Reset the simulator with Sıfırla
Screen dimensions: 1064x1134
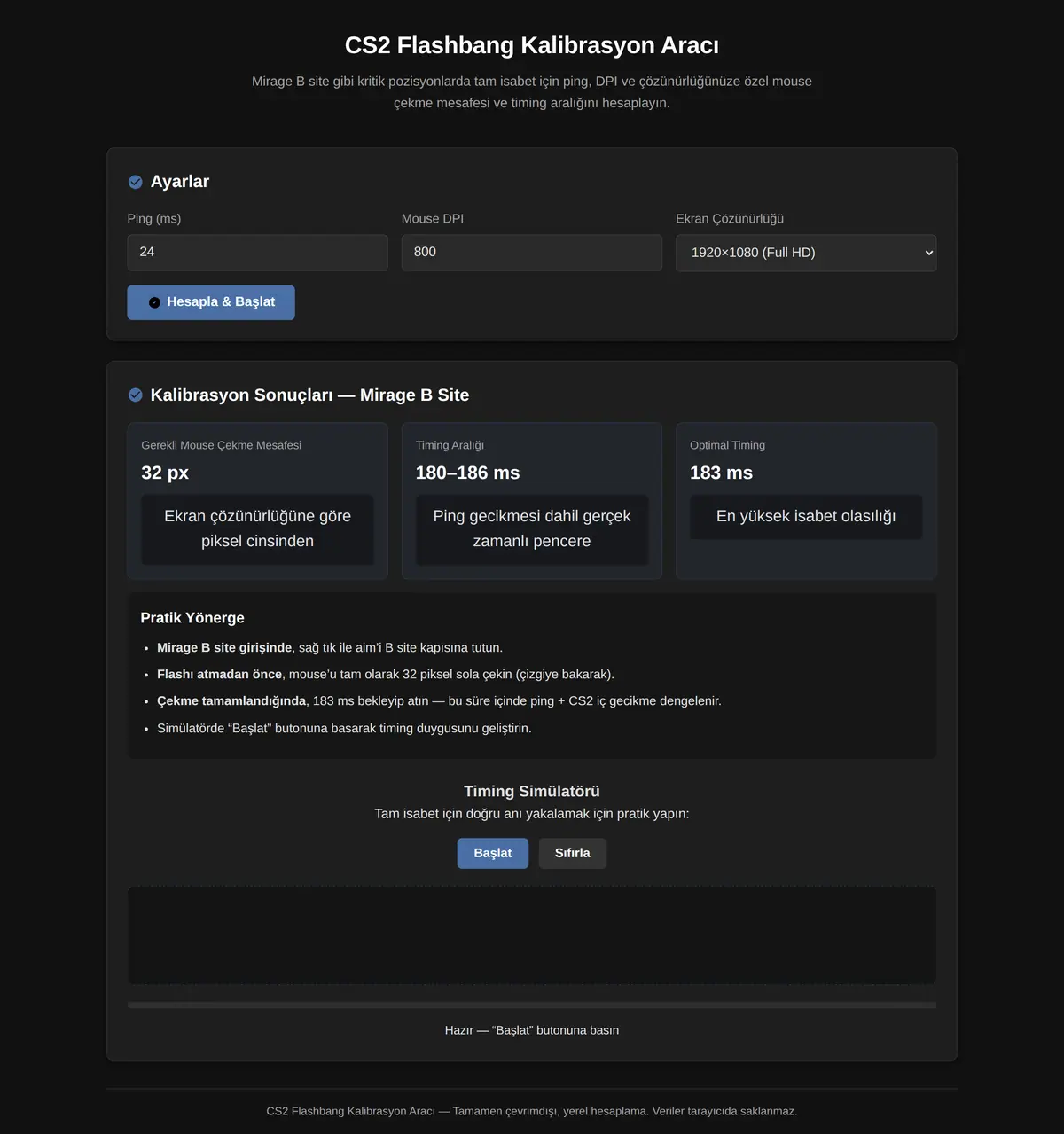click(573, 853)
